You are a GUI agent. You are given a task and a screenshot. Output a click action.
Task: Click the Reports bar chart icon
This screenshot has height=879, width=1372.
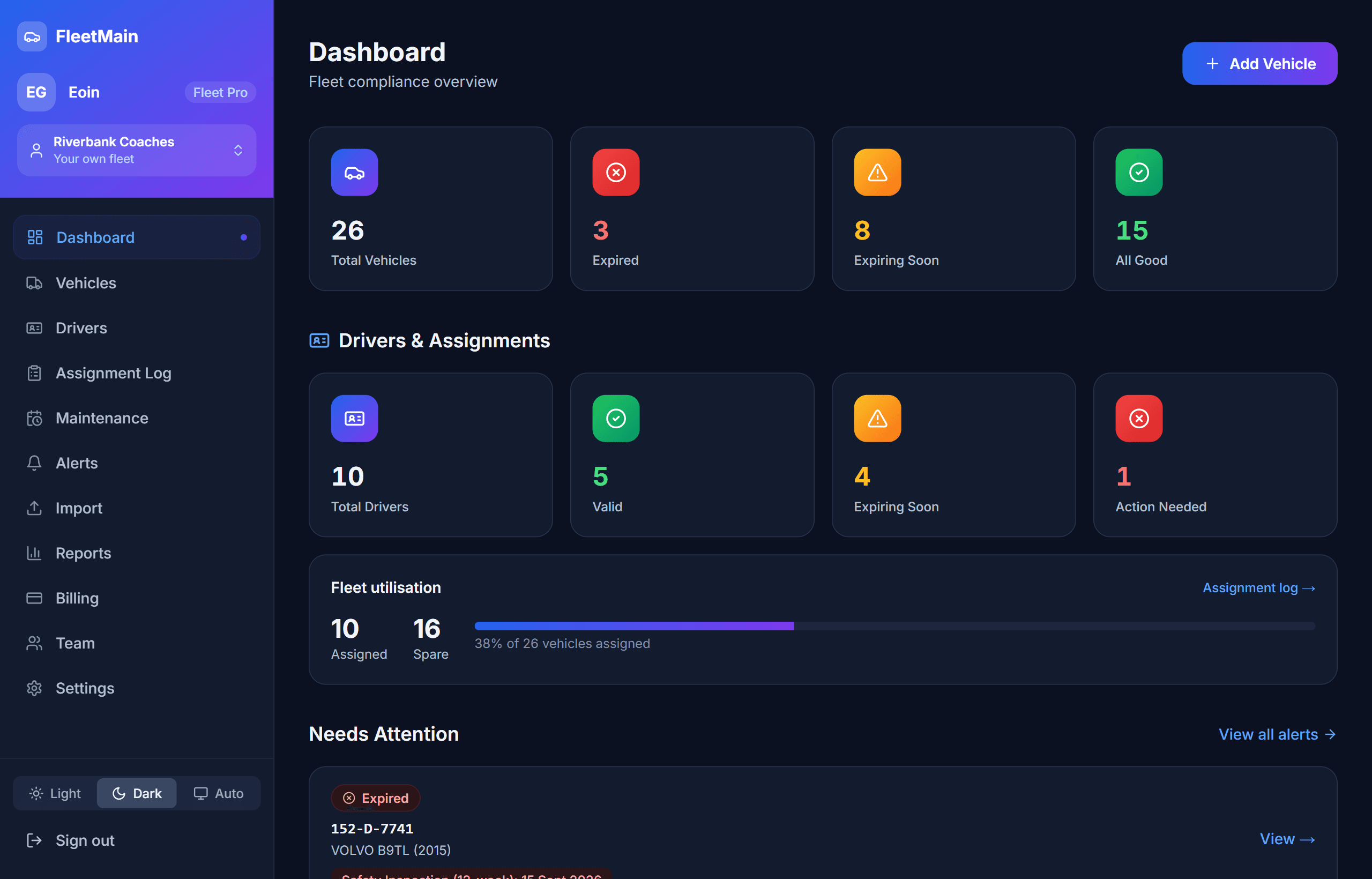pyautogui.click(x=34, y=553)
